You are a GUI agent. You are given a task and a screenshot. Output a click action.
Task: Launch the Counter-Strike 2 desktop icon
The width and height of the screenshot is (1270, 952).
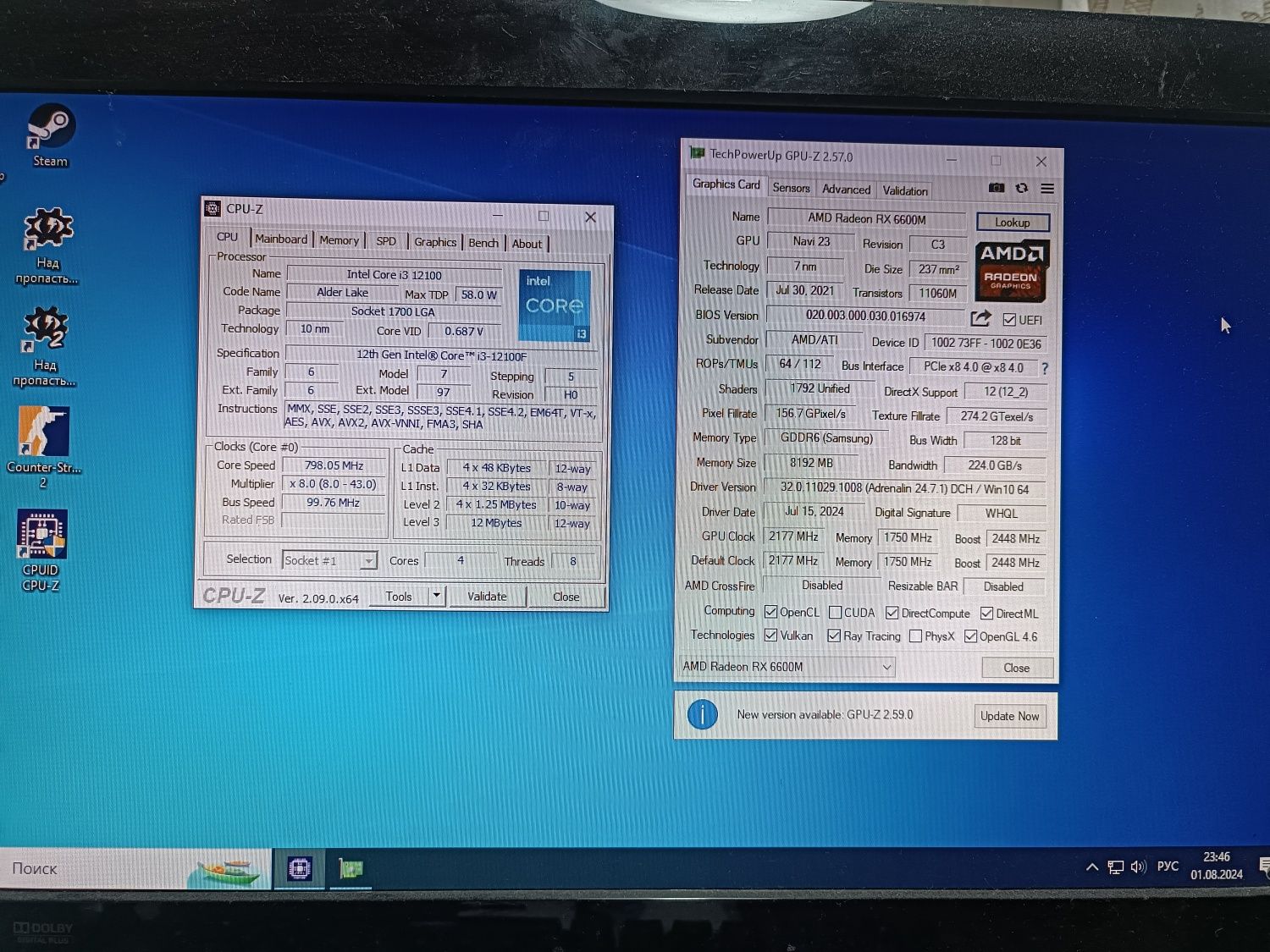coord(43,445)
